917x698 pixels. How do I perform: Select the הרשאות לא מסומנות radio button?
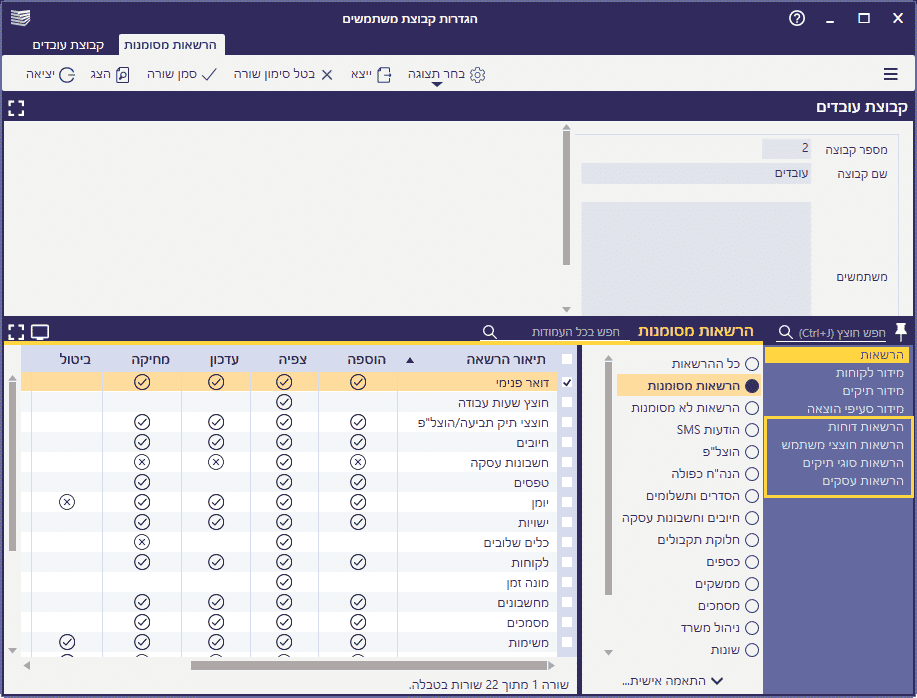pyautogui.click(x=752, y=408)
